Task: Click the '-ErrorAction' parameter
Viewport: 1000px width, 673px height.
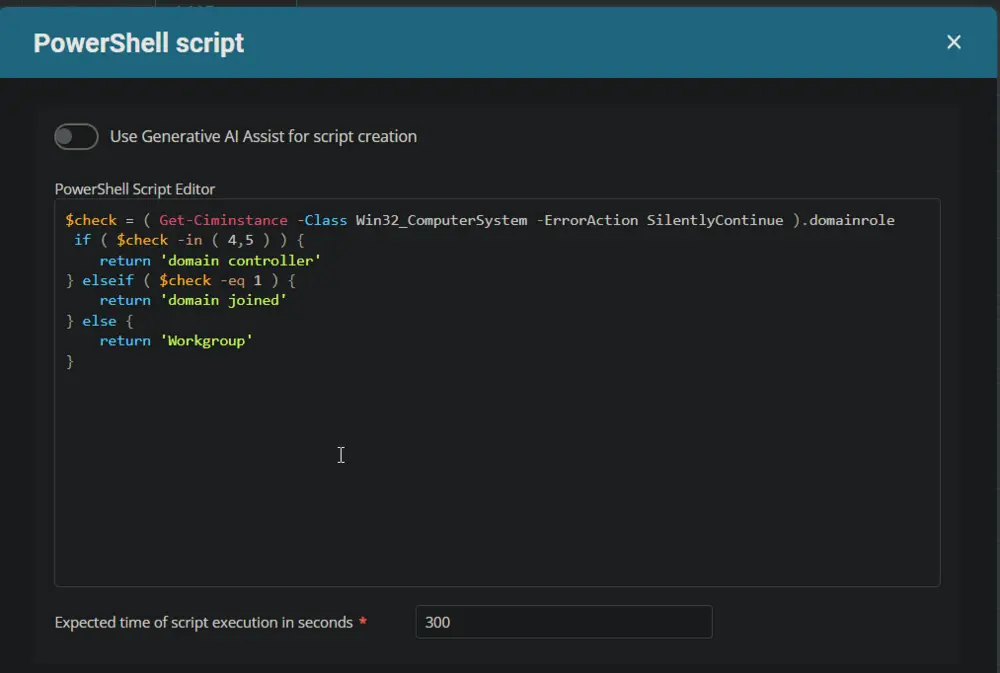Action: click(587, 220)
